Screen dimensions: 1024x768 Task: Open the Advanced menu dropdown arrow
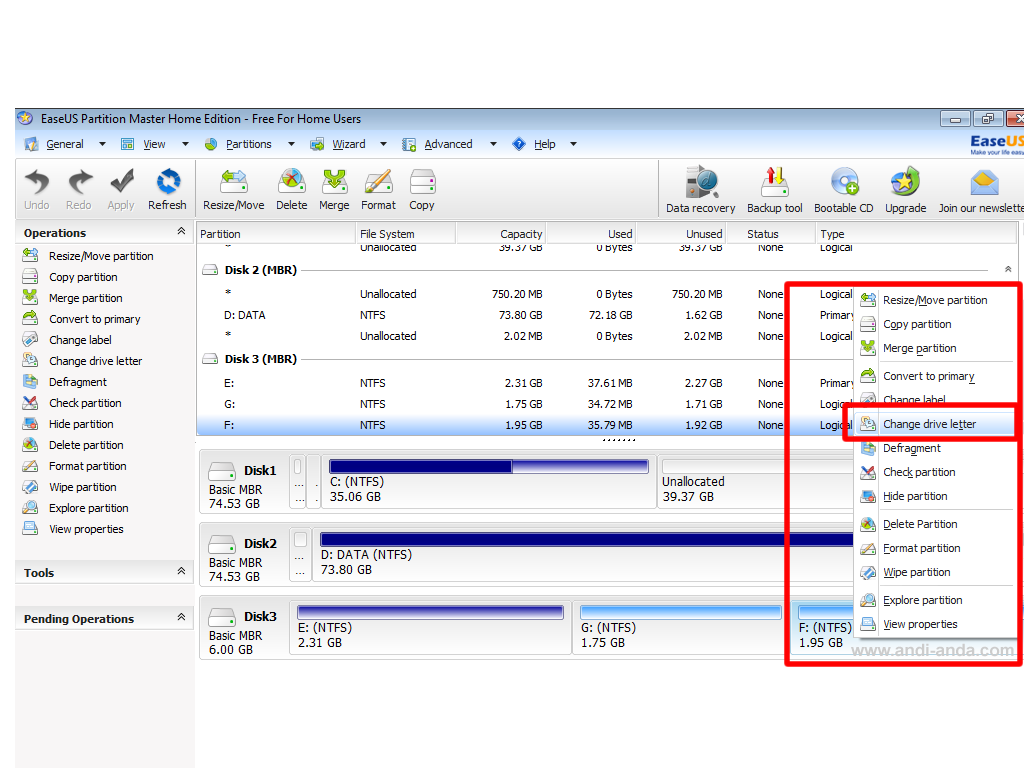(x=493, y=144)
